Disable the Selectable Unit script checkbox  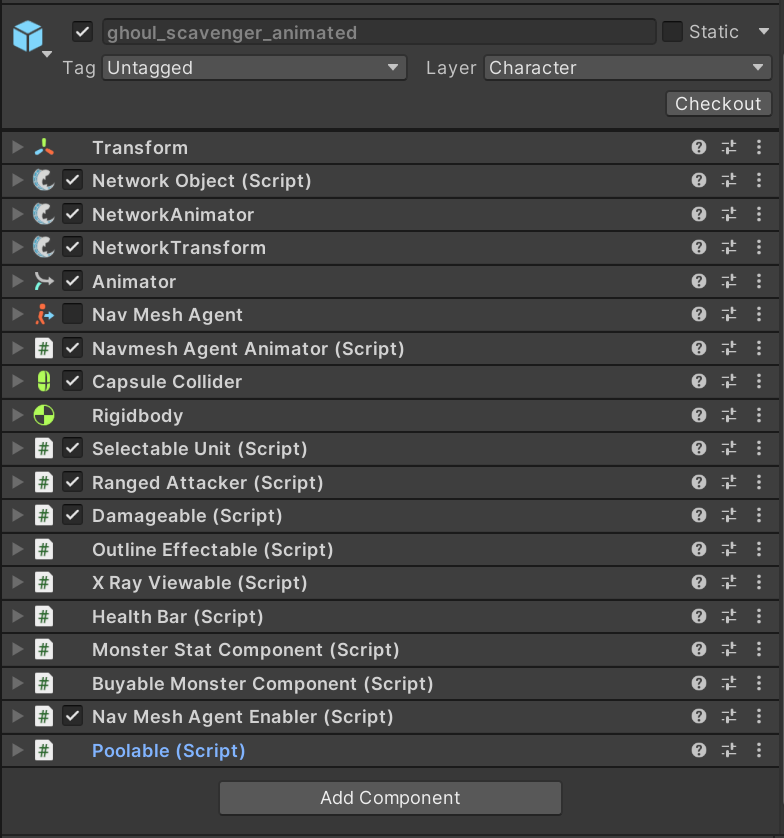point(72,448)
